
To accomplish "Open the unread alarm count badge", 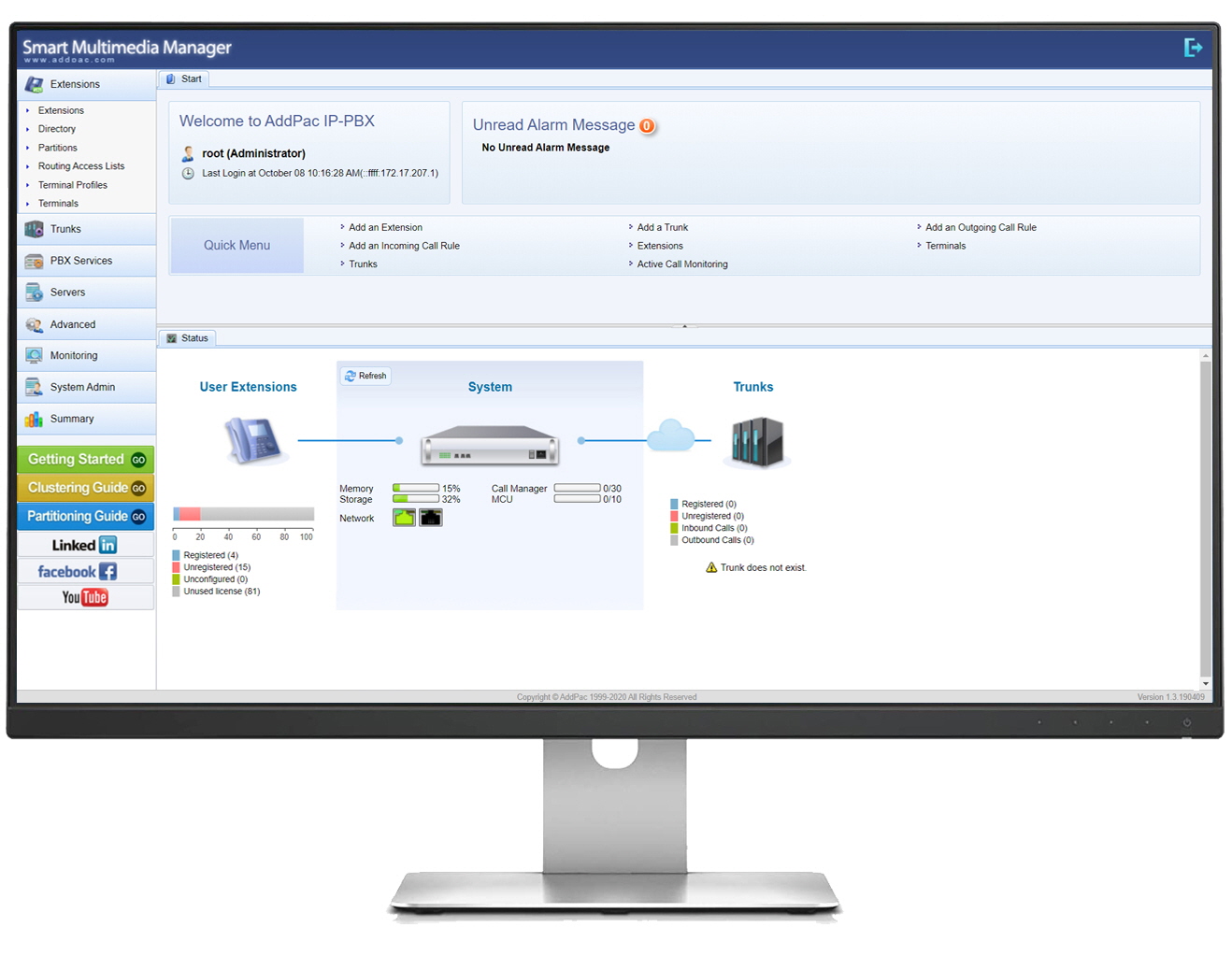I will click(x=647, y=126).
